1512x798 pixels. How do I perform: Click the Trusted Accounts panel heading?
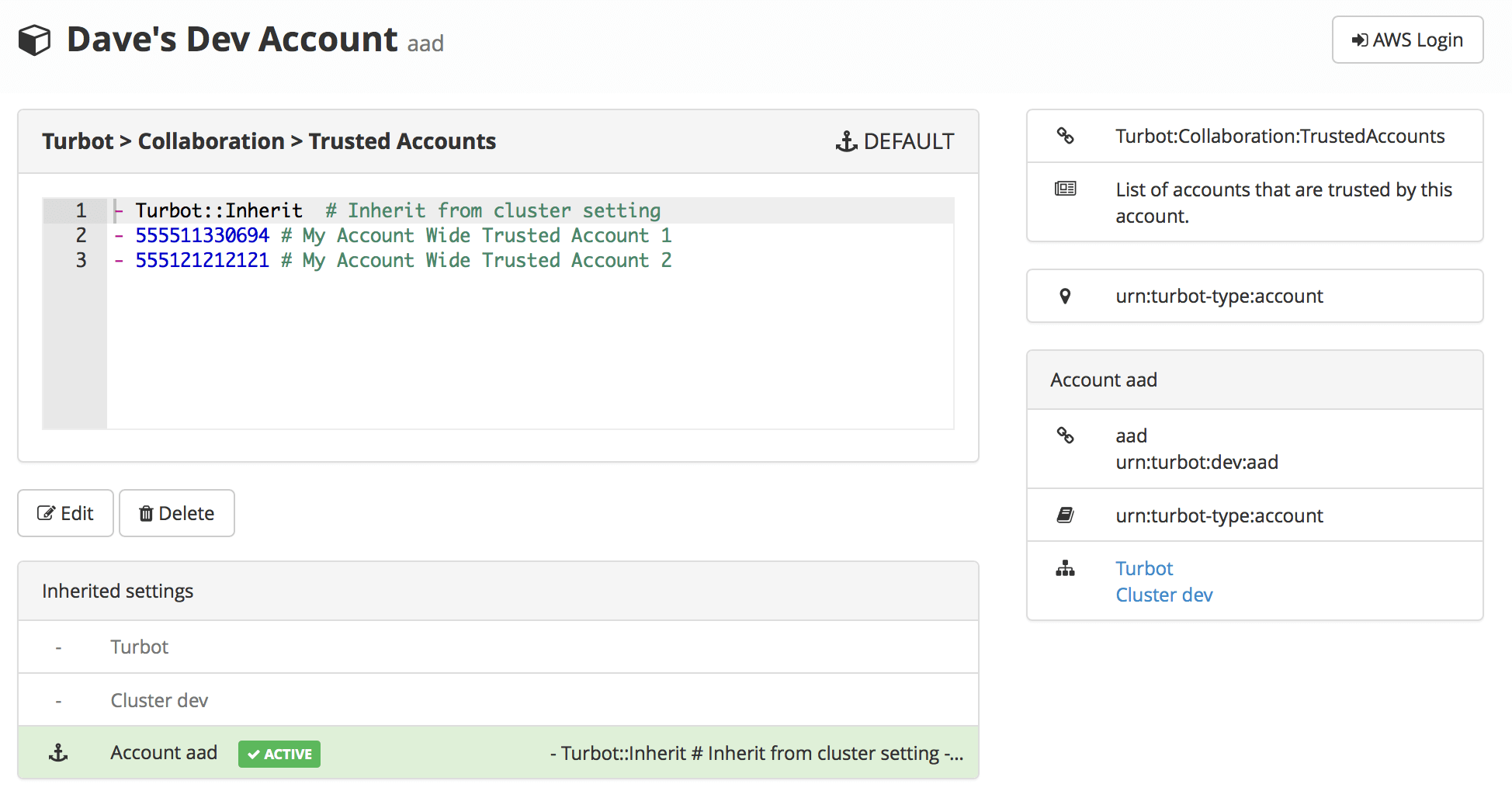click(269, 141)
